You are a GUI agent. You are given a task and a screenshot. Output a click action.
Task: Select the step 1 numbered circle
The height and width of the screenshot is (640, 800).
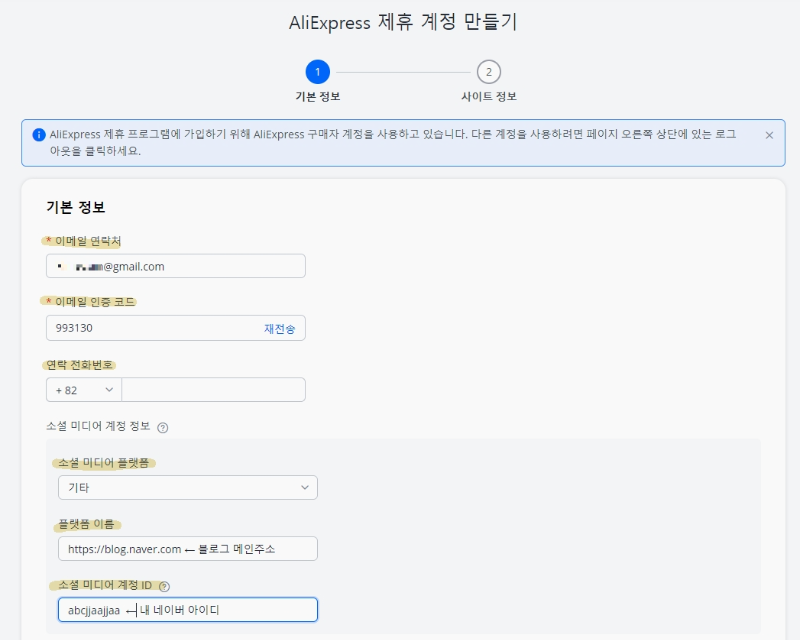[317, 72]
